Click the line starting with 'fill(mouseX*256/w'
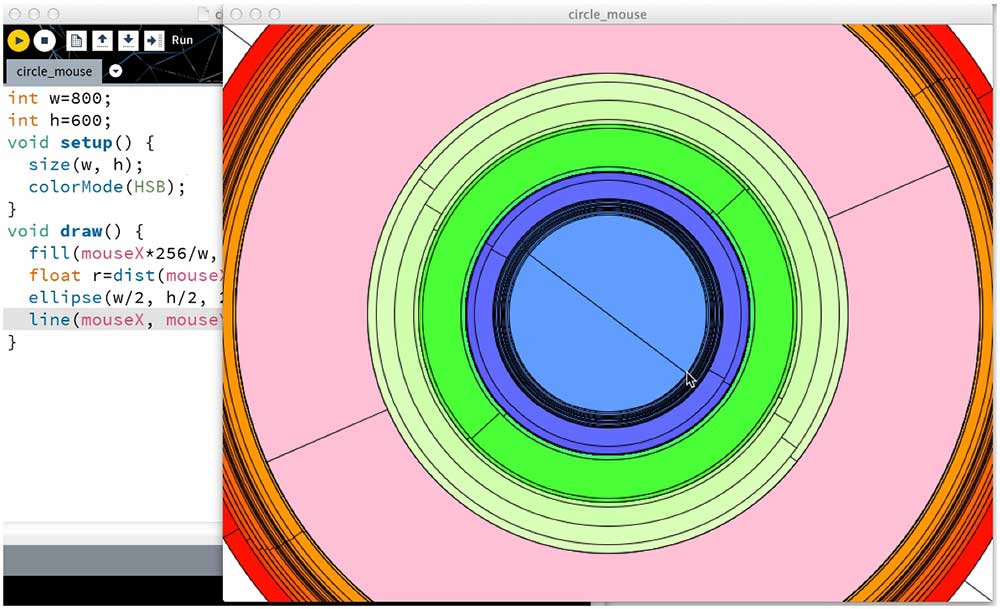 pyautogui.click(x=123, y=253)
